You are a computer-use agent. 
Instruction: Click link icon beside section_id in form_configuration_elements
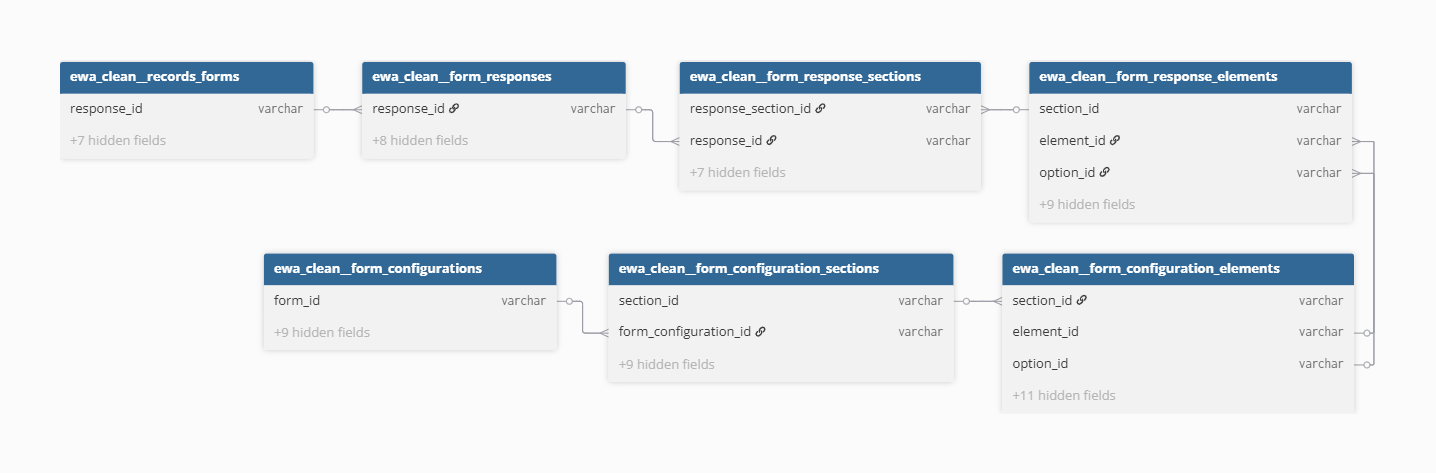1082,300
